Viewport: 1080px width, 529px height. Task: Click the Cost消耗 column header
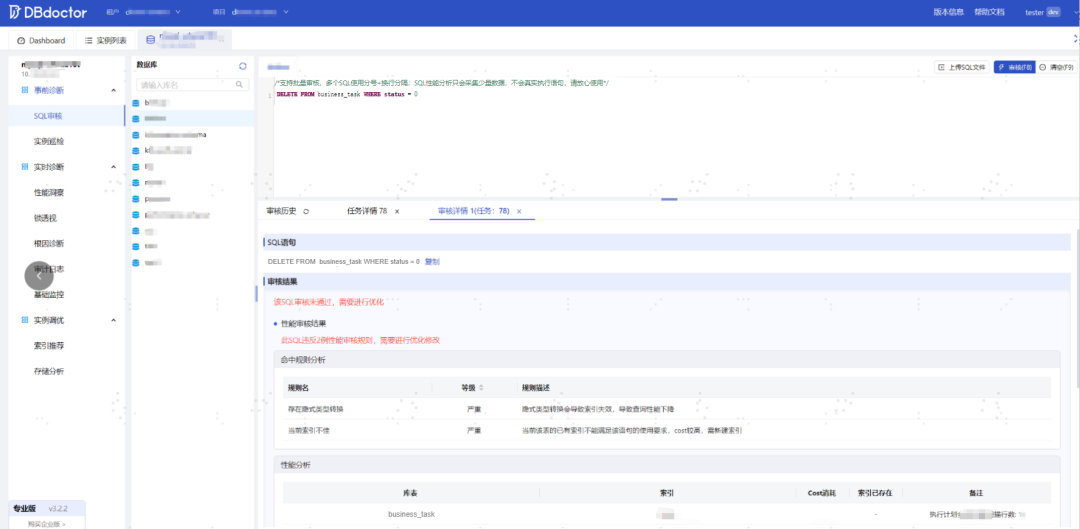coord(822,492)
